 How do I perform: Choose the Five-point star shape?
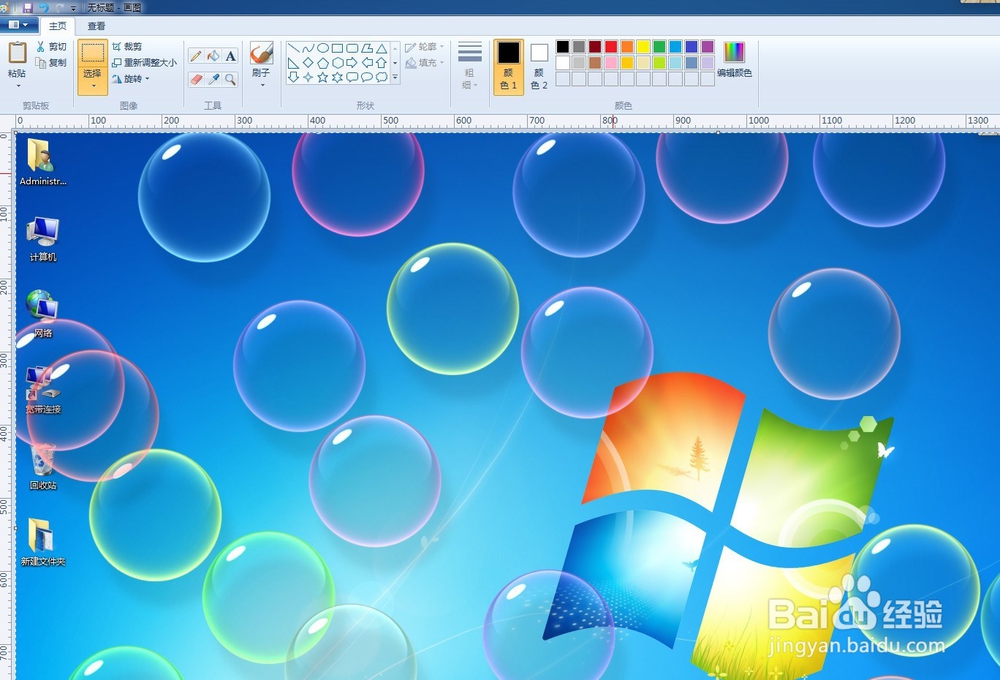pyautogui.click(x=323, y=77)
